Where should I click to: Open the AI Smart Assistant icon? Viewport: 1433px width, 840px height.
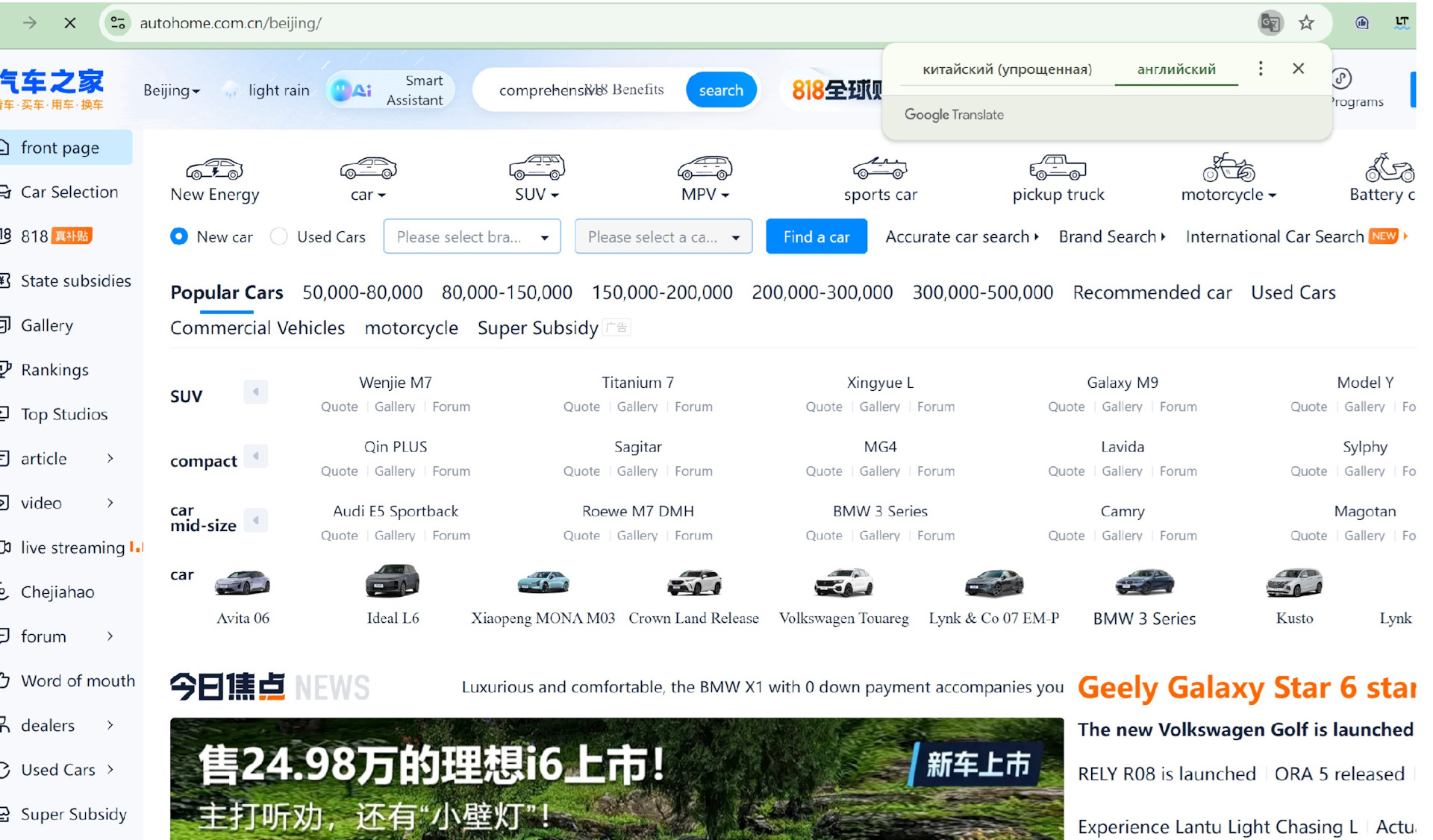coord(352,90)
